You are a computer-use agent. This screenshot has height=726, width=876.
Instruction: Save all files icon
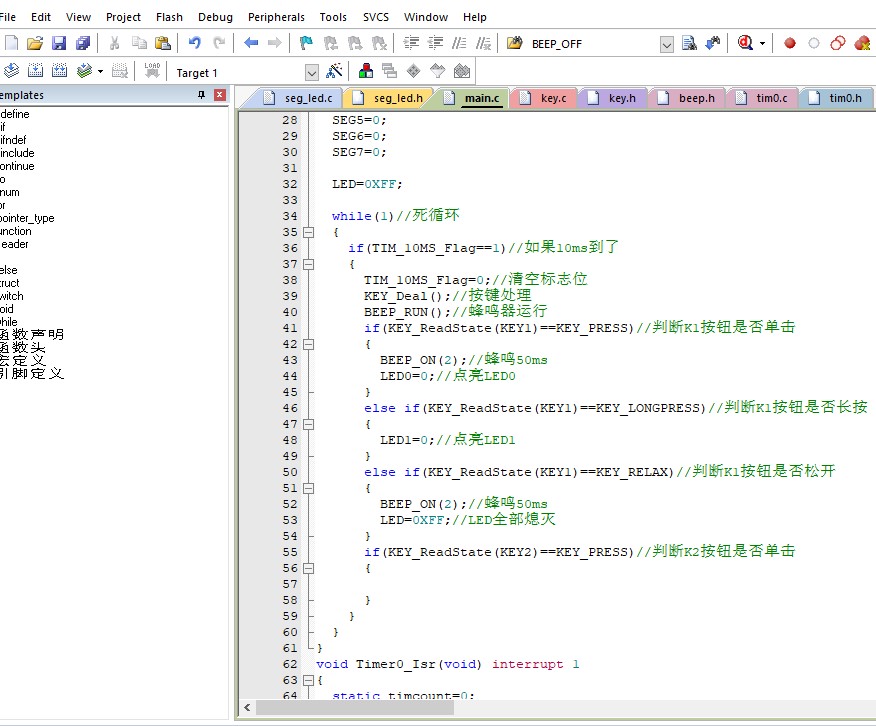(x=83, y=43)
